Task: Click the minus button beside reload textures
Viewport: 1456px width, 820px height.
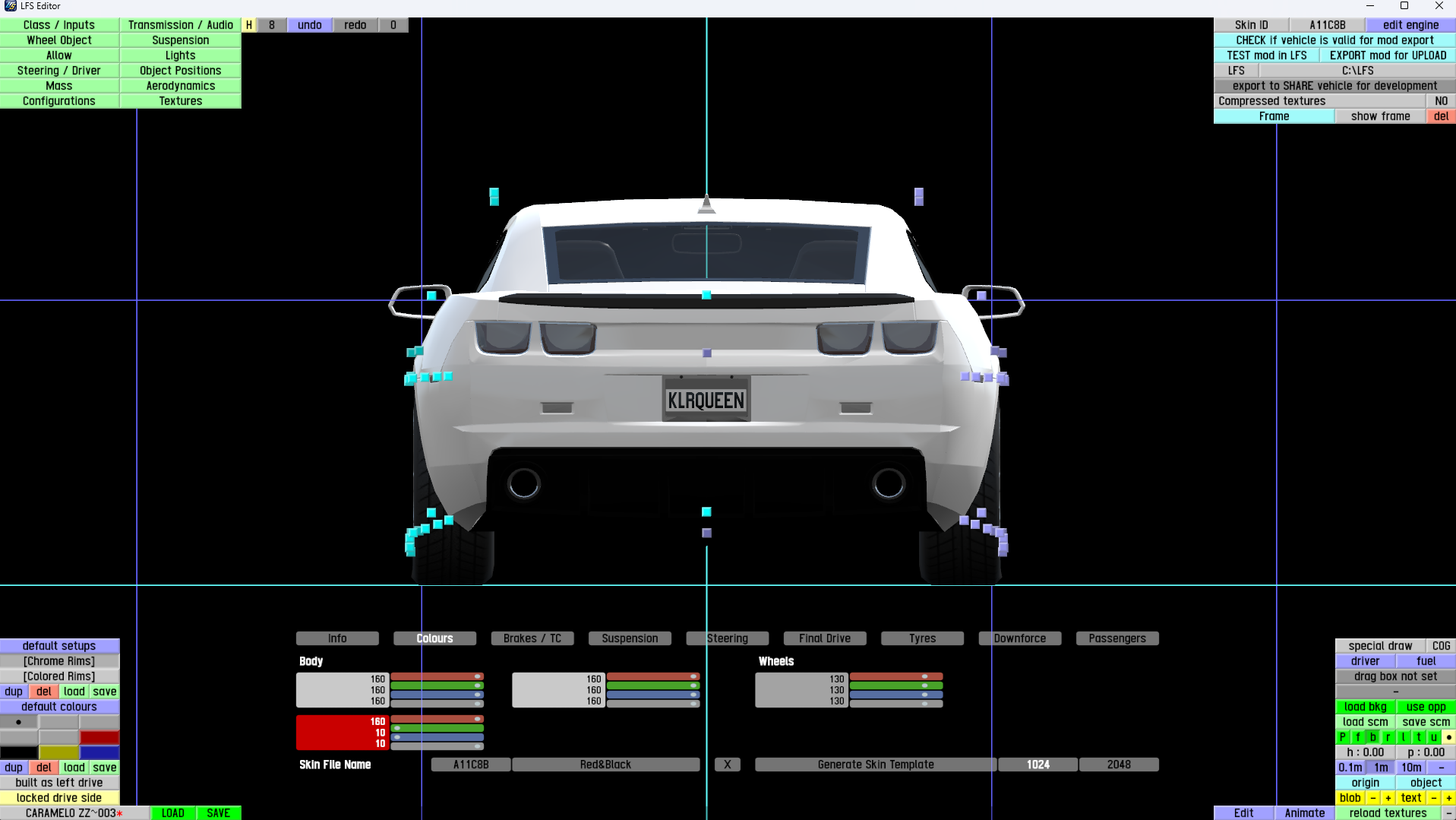Action: coord(1448,813)
